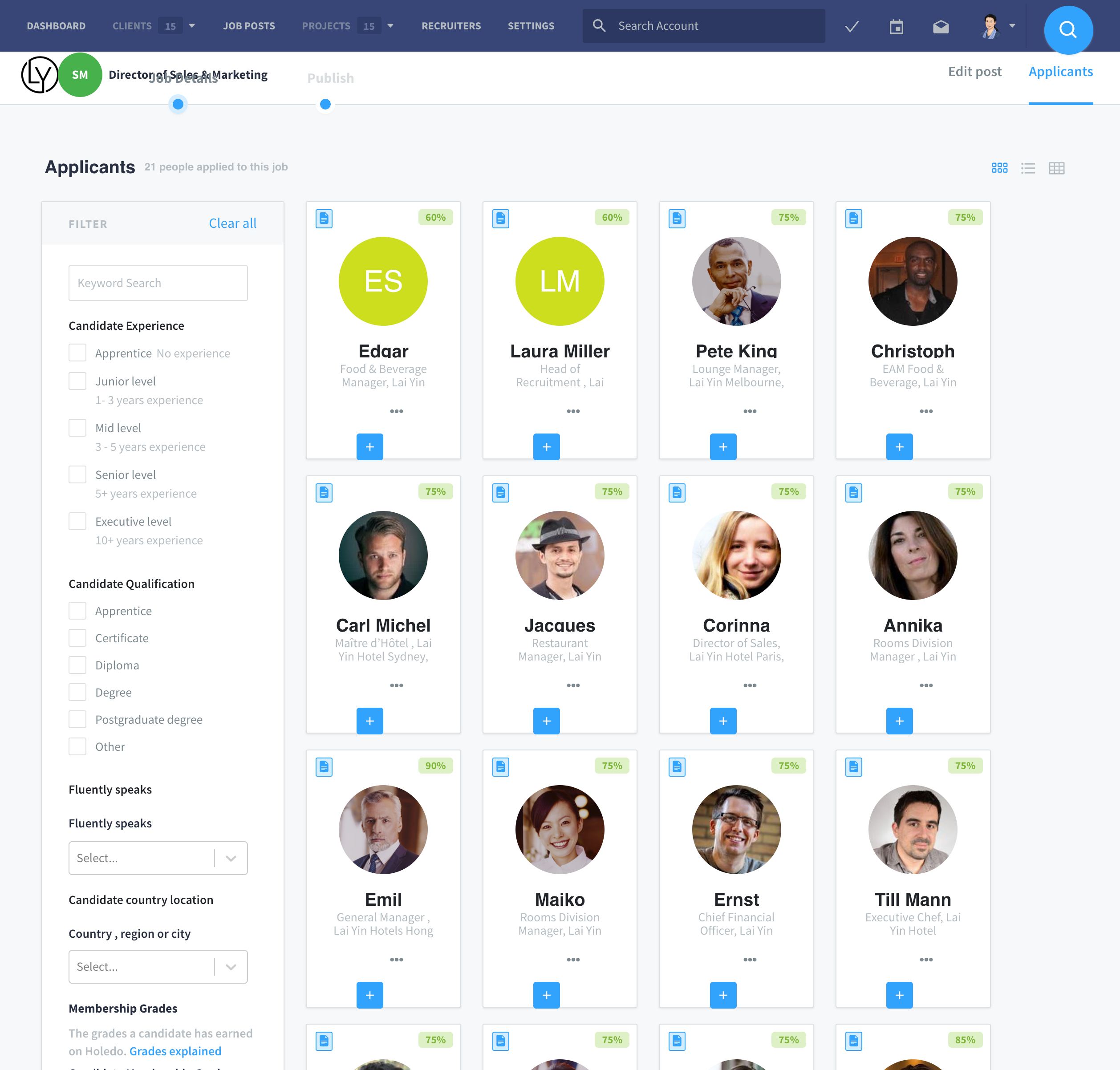Open the Recruiters menu
The height and width of the screenshot is (1070, 1120).
451,26
